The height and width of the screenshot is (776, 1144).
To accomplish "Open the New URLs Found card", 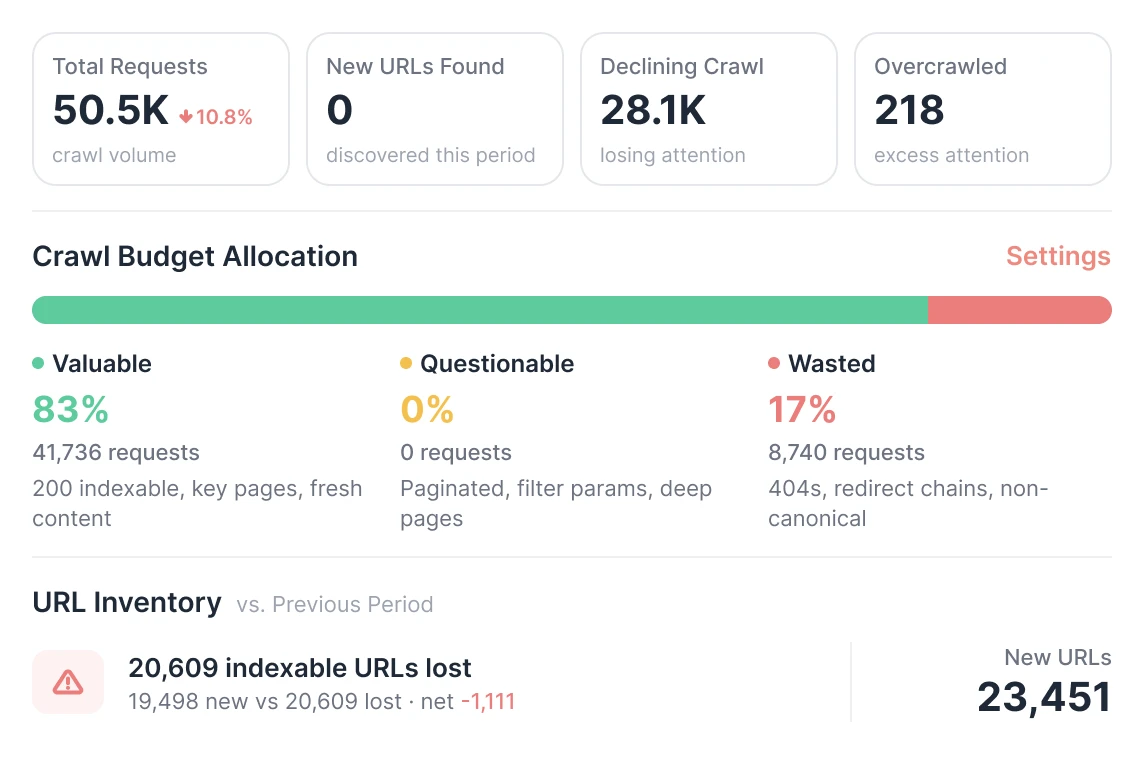I will click(x=435, y=109).
